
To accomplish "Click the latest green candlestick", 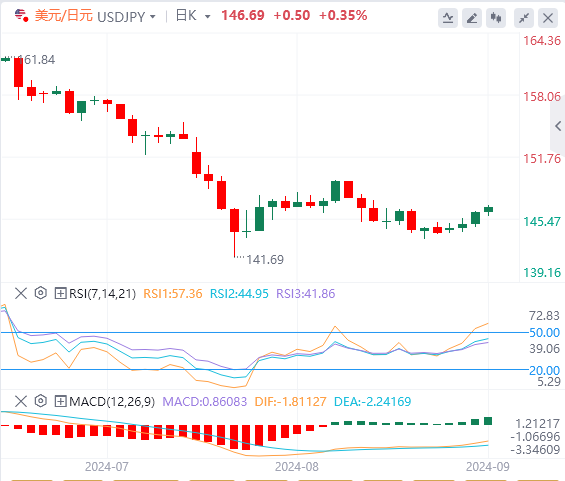I will coord(489,210).
